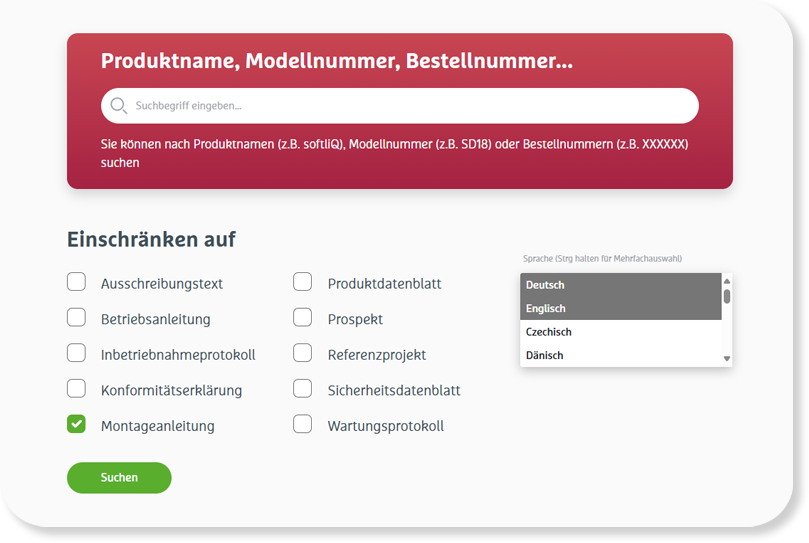809x543 pixels.
Task: Enable the Wartungsprotokoll checkbox
Action: pyautogui.click(x=303, y=424)
